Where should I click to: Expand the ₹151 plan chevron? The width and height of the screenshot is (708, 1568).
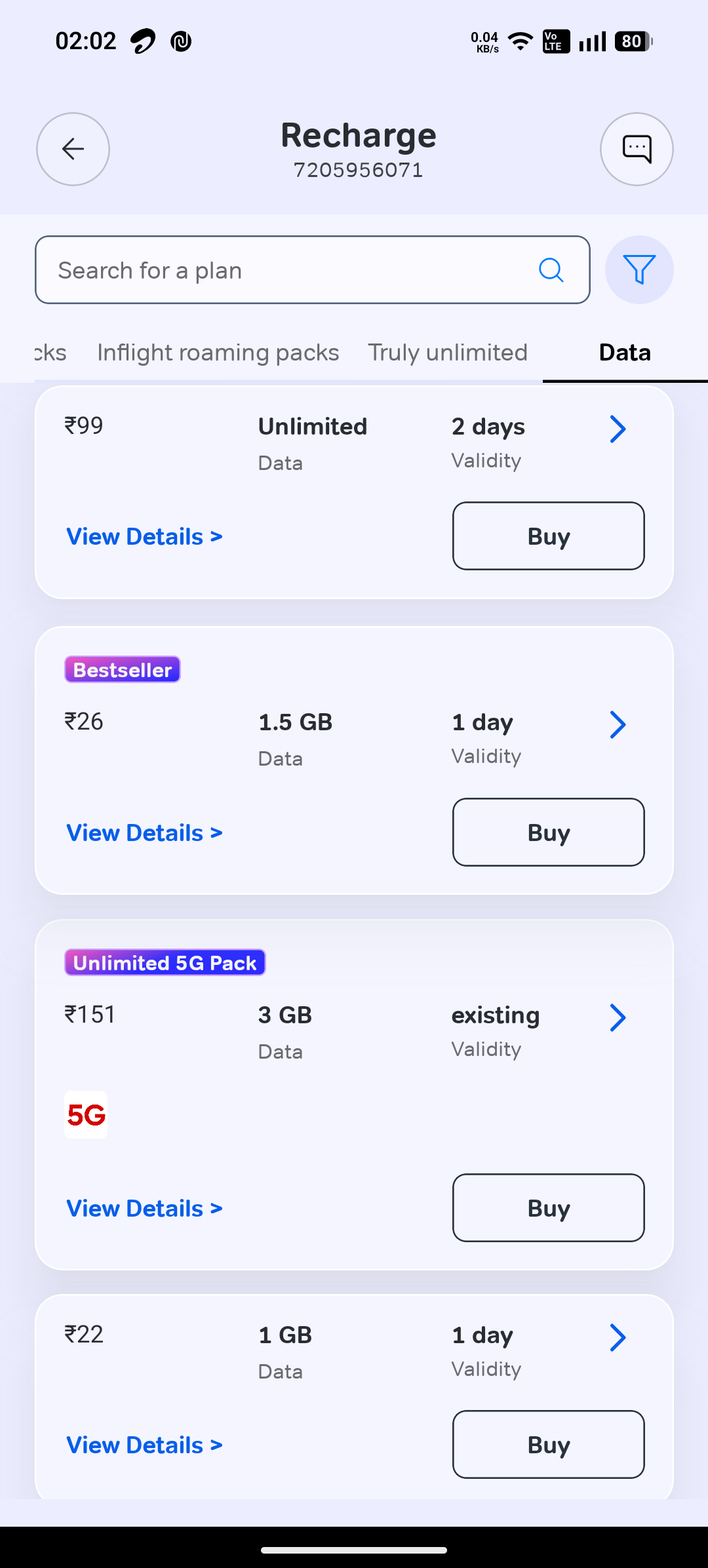(618, 1018)
